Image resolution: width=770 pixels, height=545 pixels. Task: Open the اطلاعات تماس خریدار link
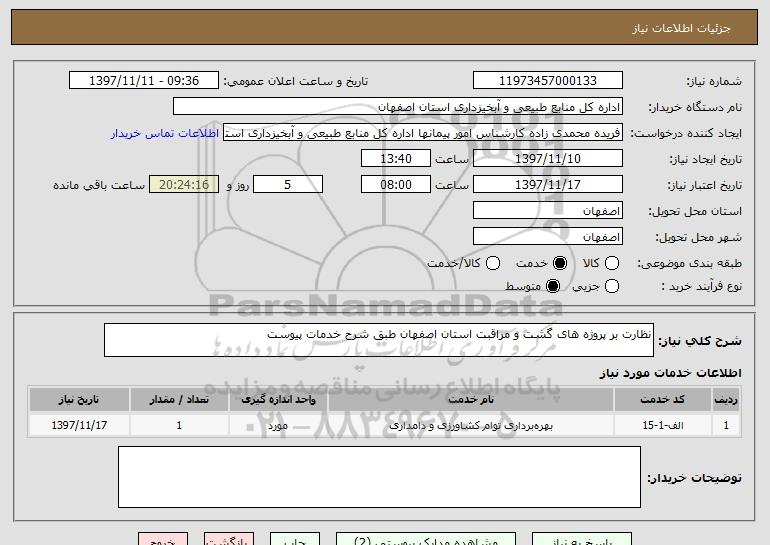tap(165, 133)
